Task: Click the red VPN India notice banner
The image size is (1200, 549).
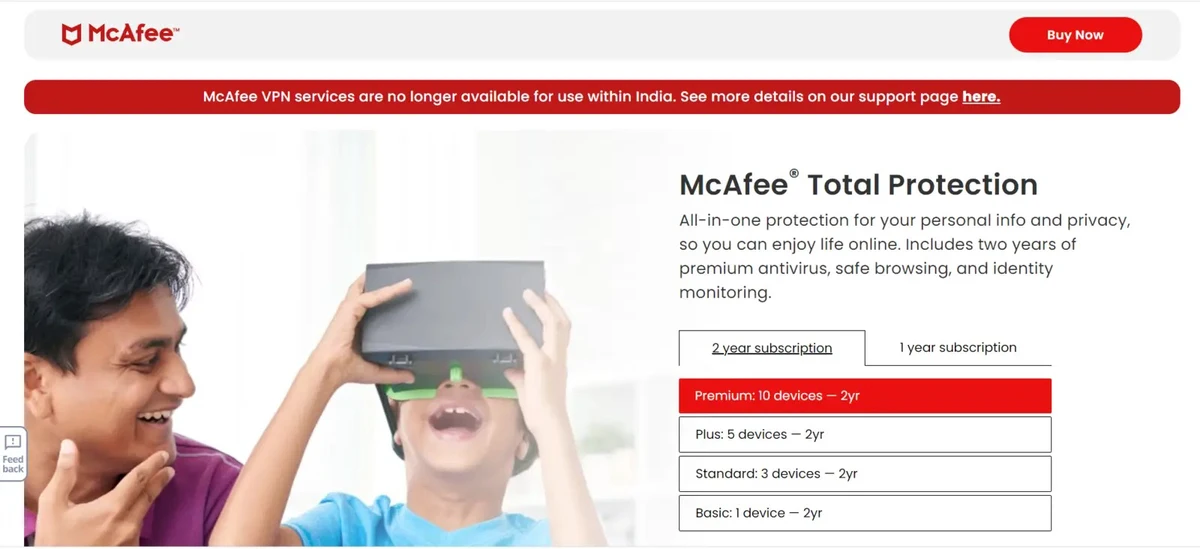Action: (602, 97)
